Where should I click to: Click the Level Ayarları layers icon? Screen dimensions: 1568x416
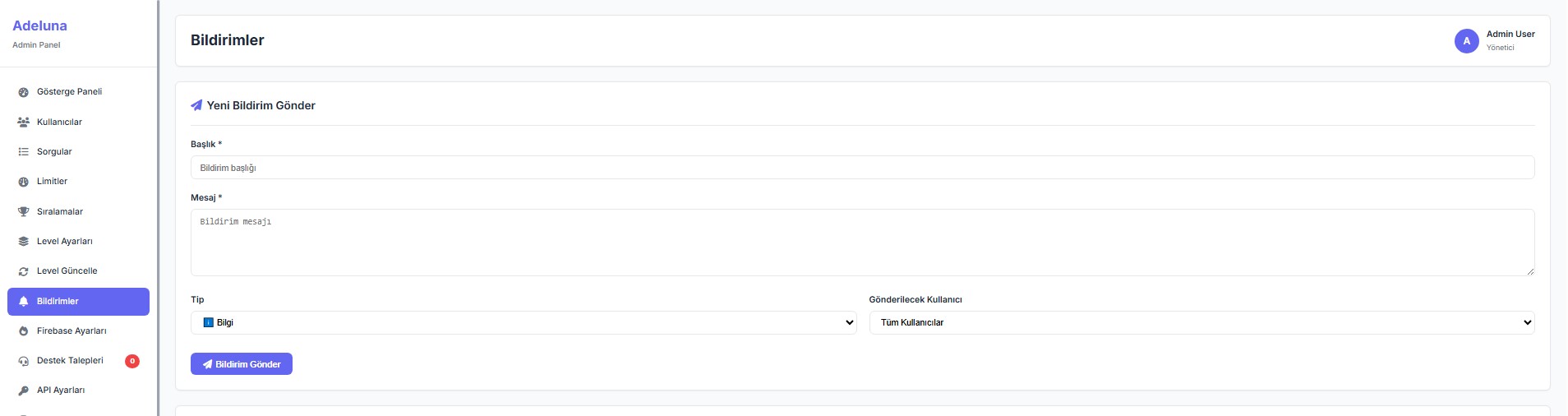coord(23,242)
